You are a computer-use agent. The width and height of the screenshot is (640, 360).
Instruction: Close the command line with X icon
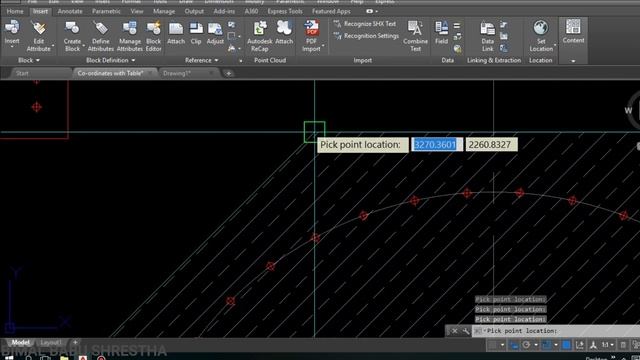(454, 331)
